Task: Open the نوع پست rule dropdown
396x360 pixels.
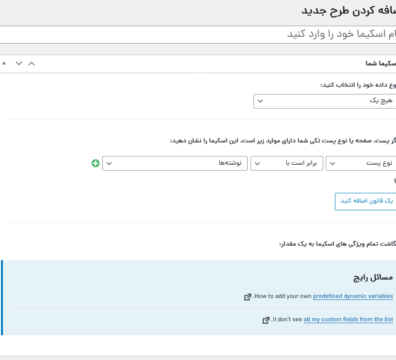Action: click(361, 163)
